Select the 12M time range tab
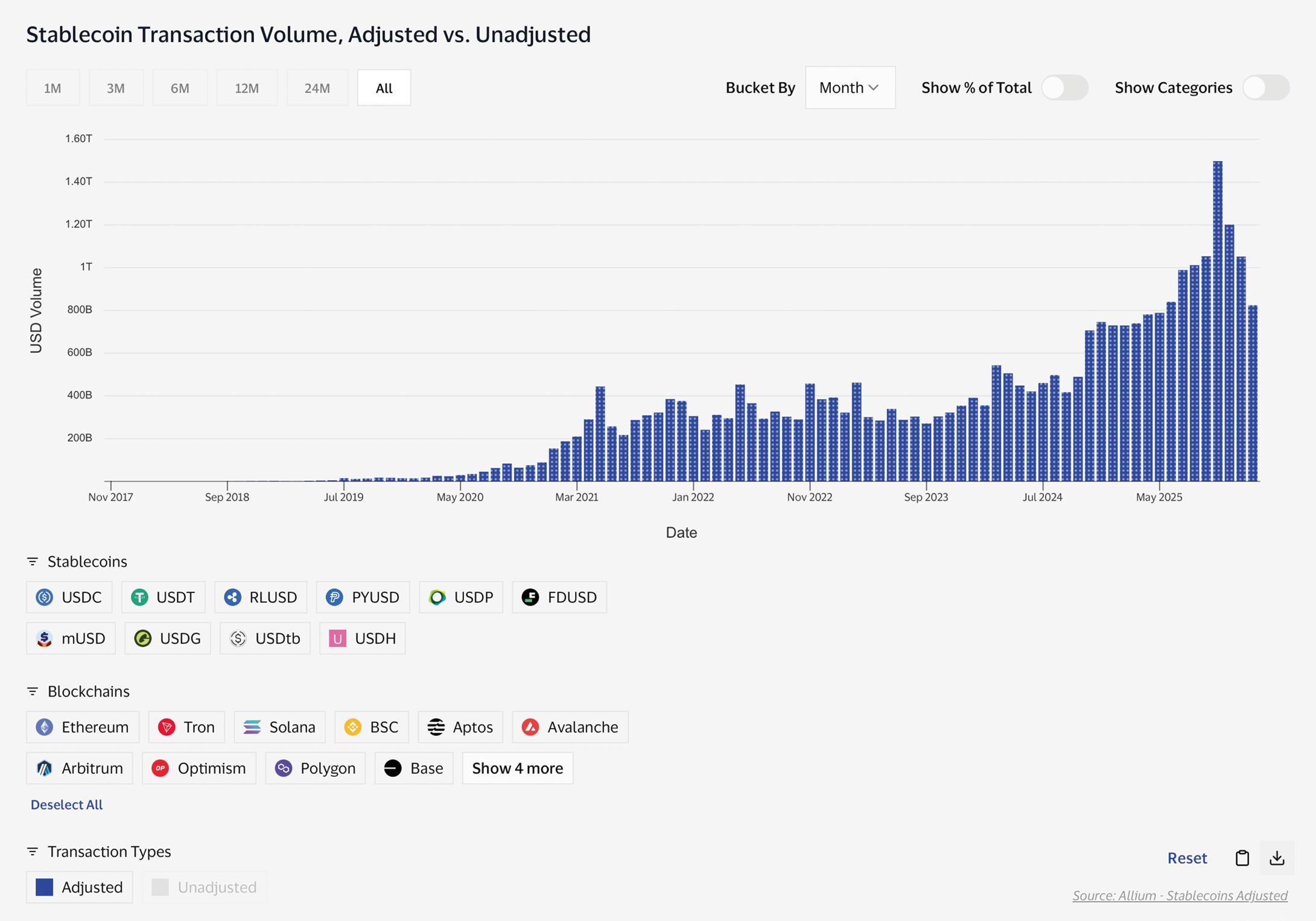1316x921 pixels. click(x=247, y=88)
